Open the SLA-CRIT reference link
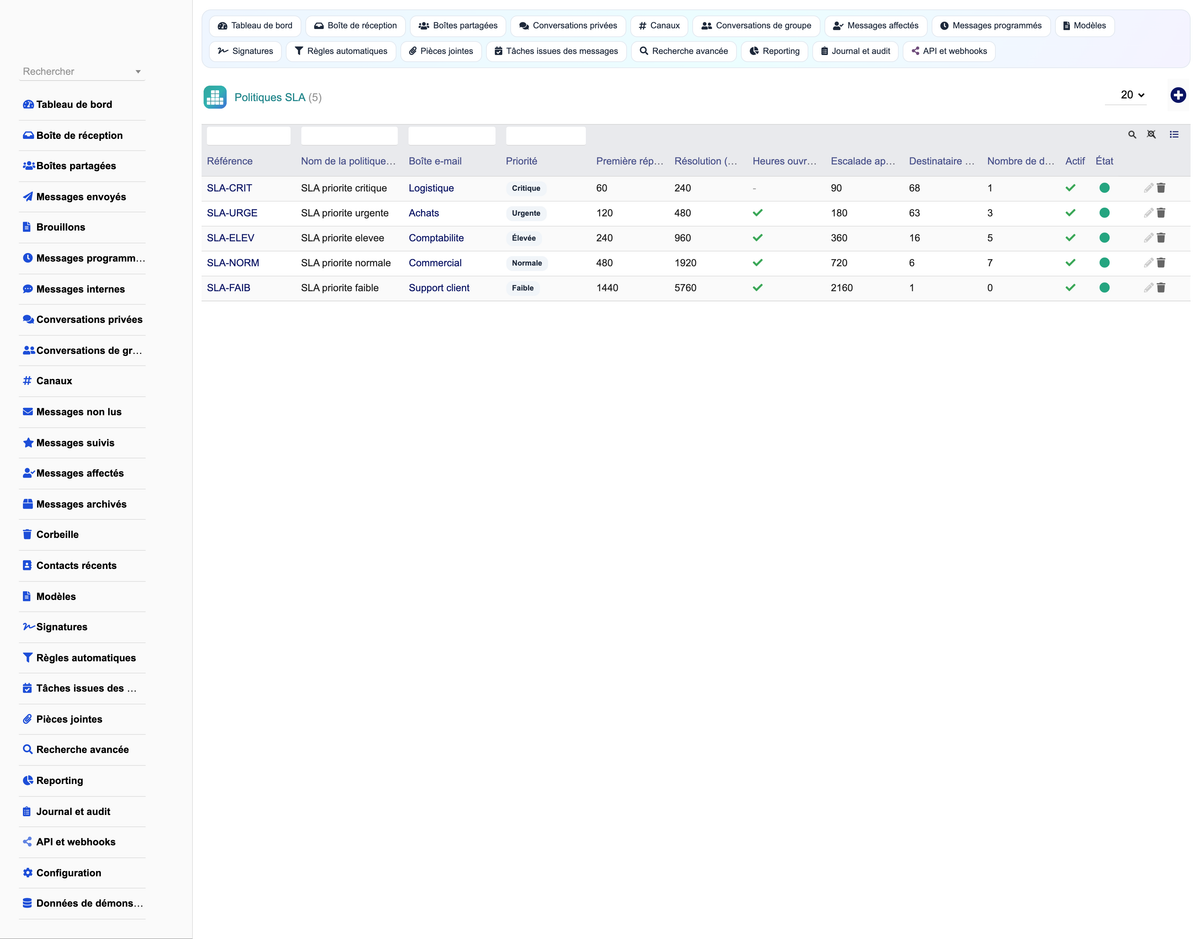The height and width of the screenshot is (939, 1200). [x=229, y=188]
